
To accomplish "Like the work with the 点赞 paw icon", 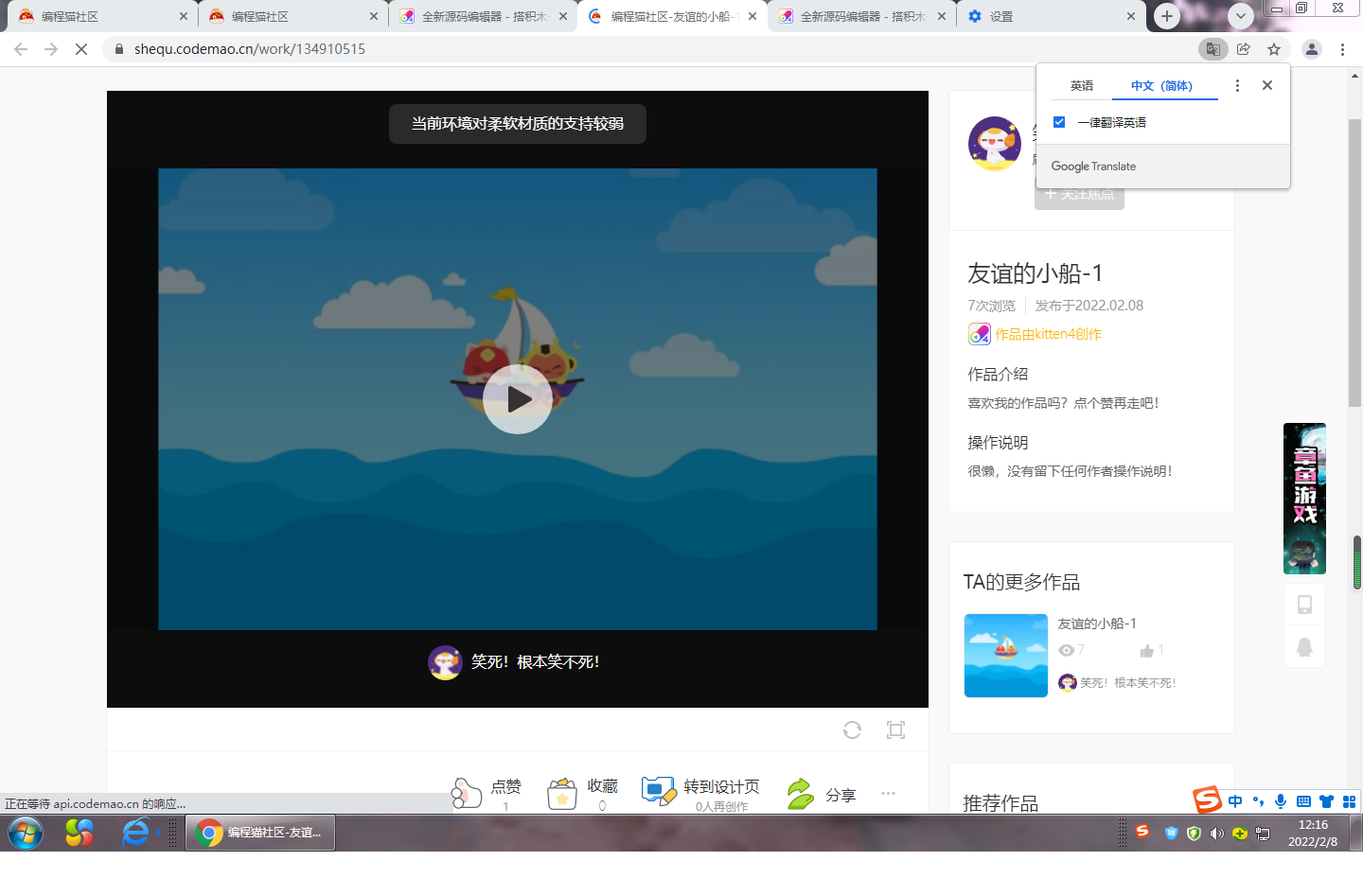I will coord(467,793).
